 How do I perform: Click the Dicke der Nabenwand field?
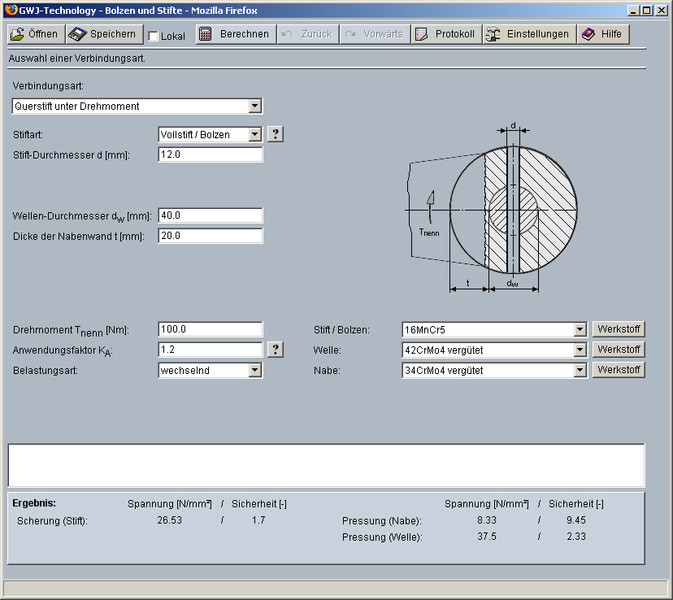(210, 236)
